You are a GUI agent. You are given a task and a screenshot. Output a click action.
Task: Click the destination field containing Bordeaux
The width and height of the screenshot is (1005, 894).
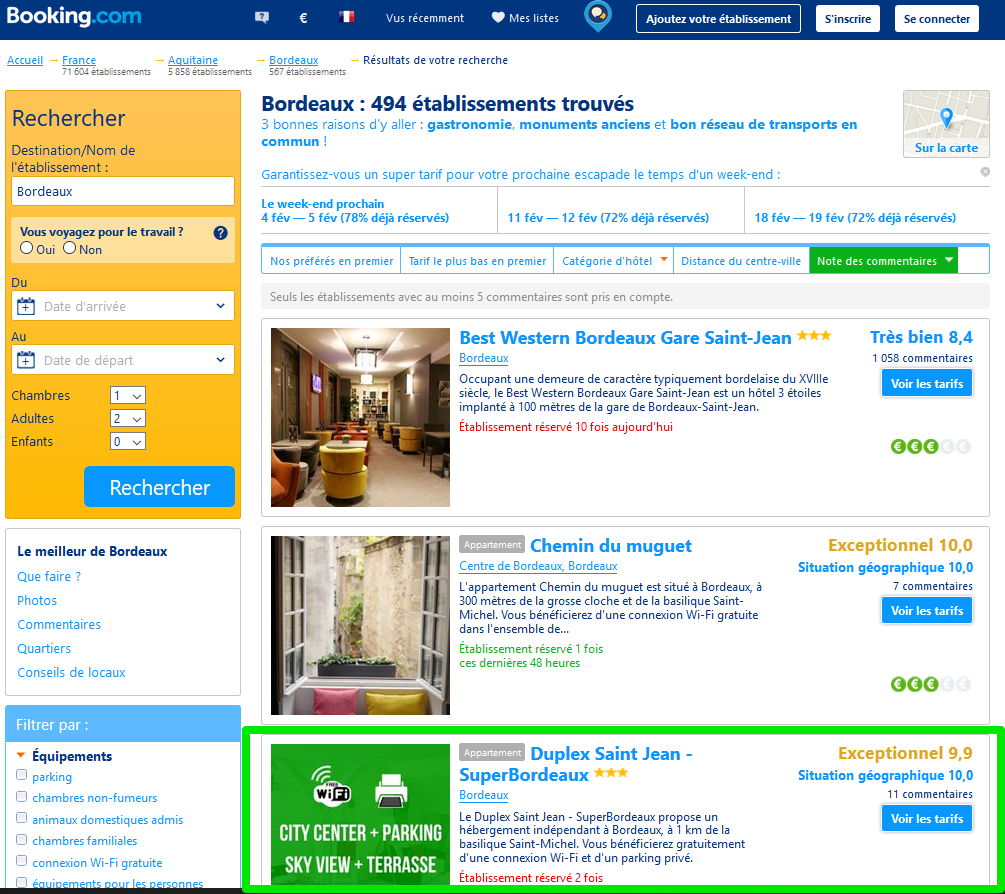(123, 191)
